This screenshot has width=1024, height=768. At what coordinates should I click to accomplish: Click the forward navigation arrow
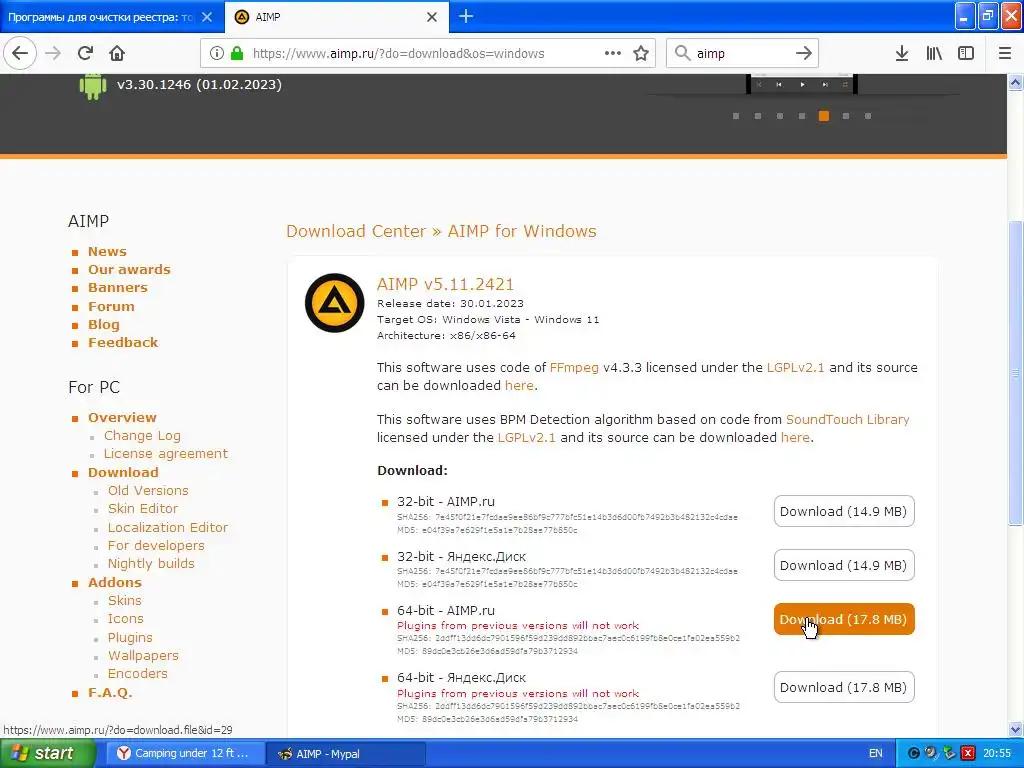(x=53, y=54)
